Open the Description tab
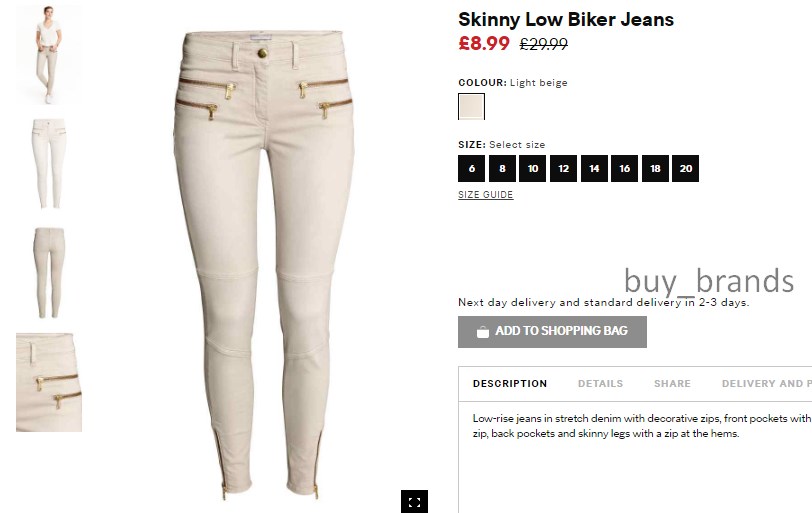Screen dimensions: 812x513 pos(510,384)
